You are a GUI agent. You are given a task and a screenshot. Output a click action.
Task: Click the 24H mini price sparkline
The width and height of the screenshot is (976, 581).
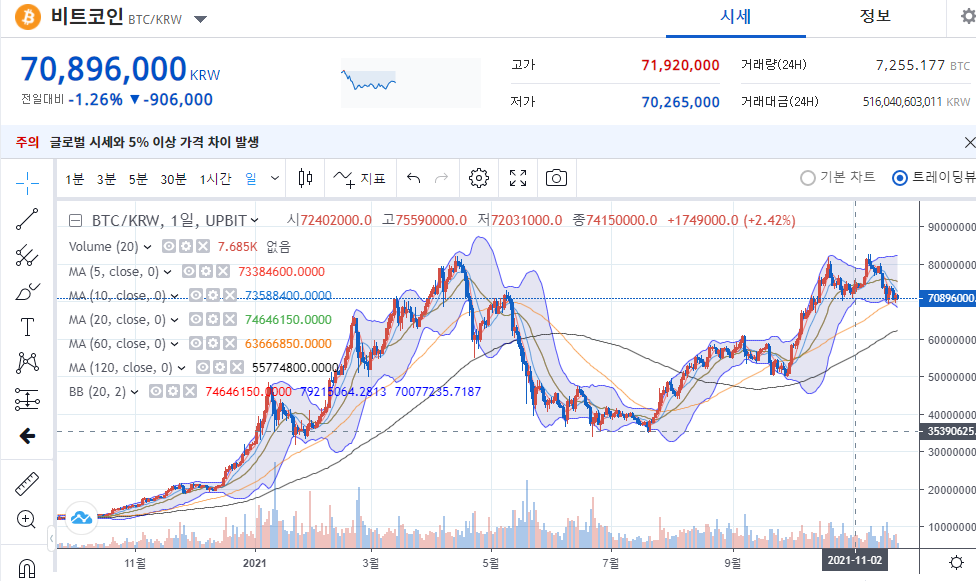point(411,82)
